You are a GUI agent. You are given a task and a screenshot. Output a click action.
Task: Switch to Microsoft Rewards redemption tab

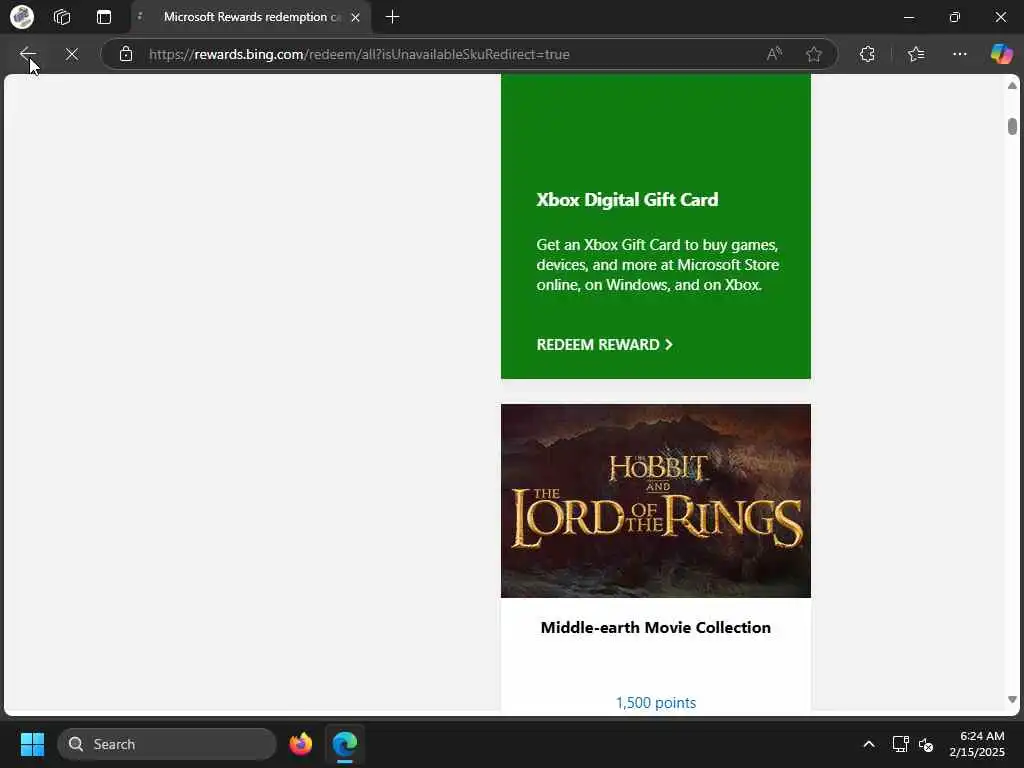[x=251, y=17]
